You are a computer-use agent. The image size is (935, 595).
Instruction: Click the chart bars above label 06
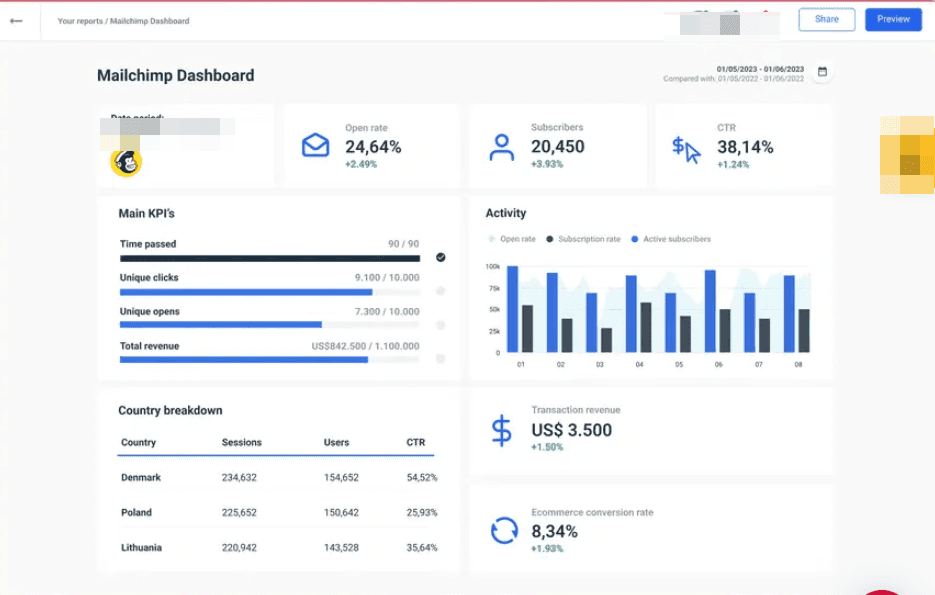[x=717, y=311]
